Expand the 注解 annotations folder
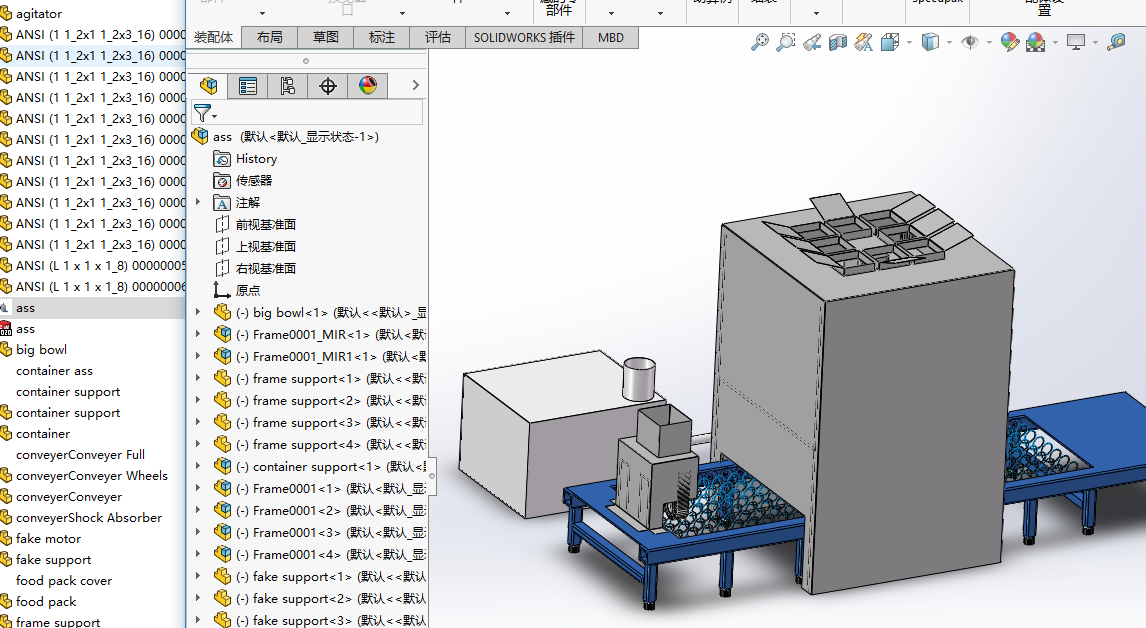 coord(198,202)
